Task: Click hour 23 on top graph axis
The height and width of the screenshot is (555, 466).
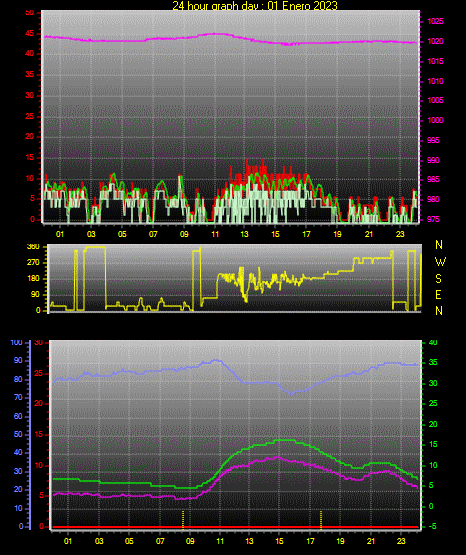Action: (400, 234)
